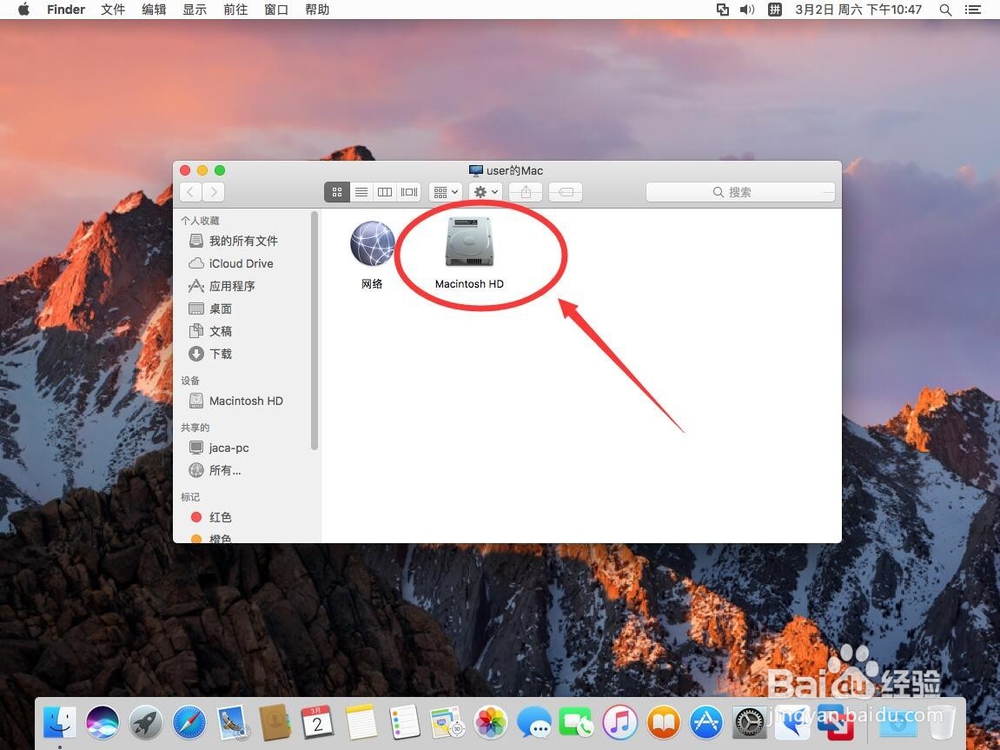Open the Apple menu
This screenshot has width=1000, height=750.
pyautogui.click(x=24, y=10)
